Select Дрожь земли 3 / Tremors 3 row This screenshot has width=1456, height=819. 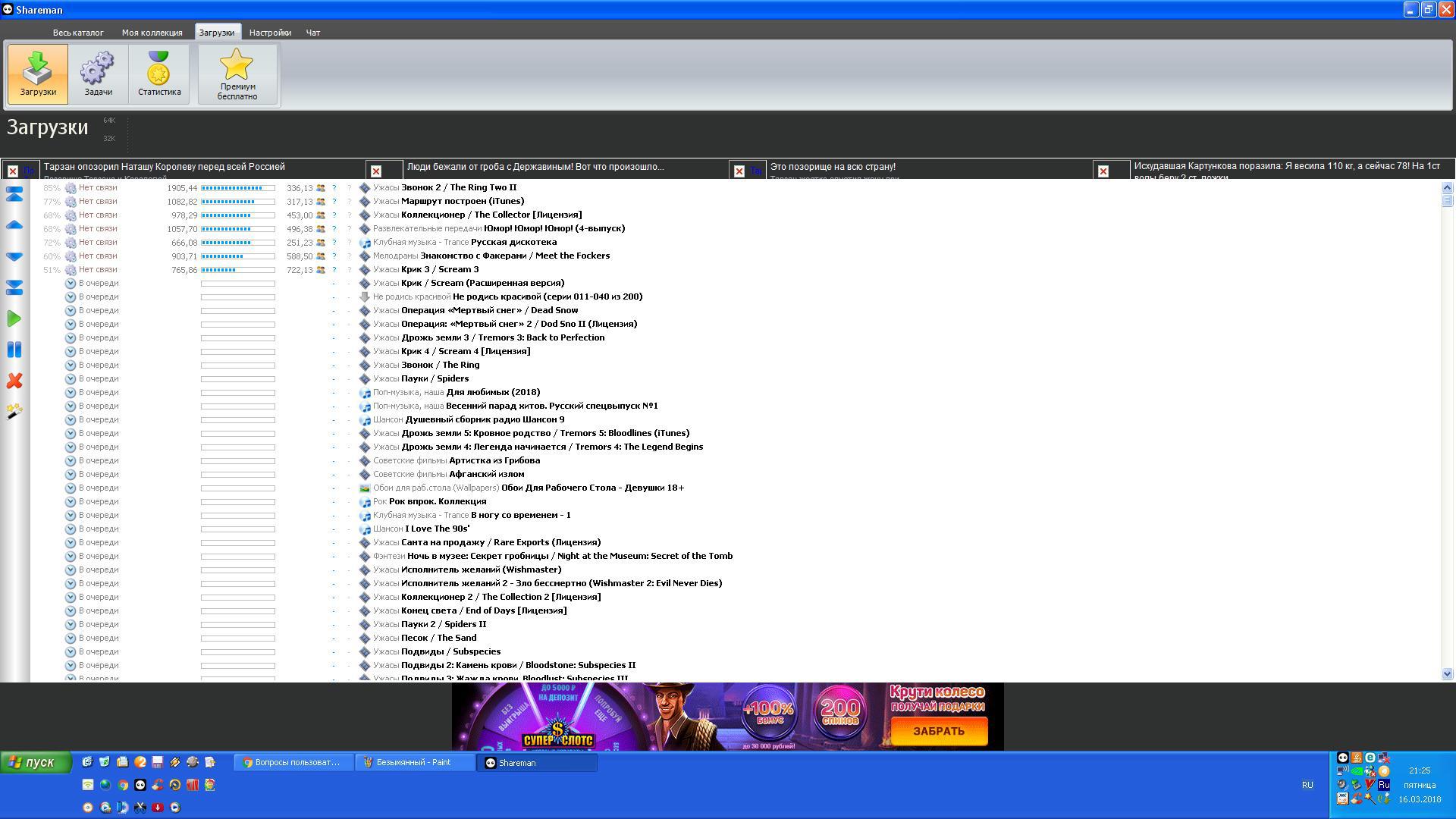(x=503, y=337)
